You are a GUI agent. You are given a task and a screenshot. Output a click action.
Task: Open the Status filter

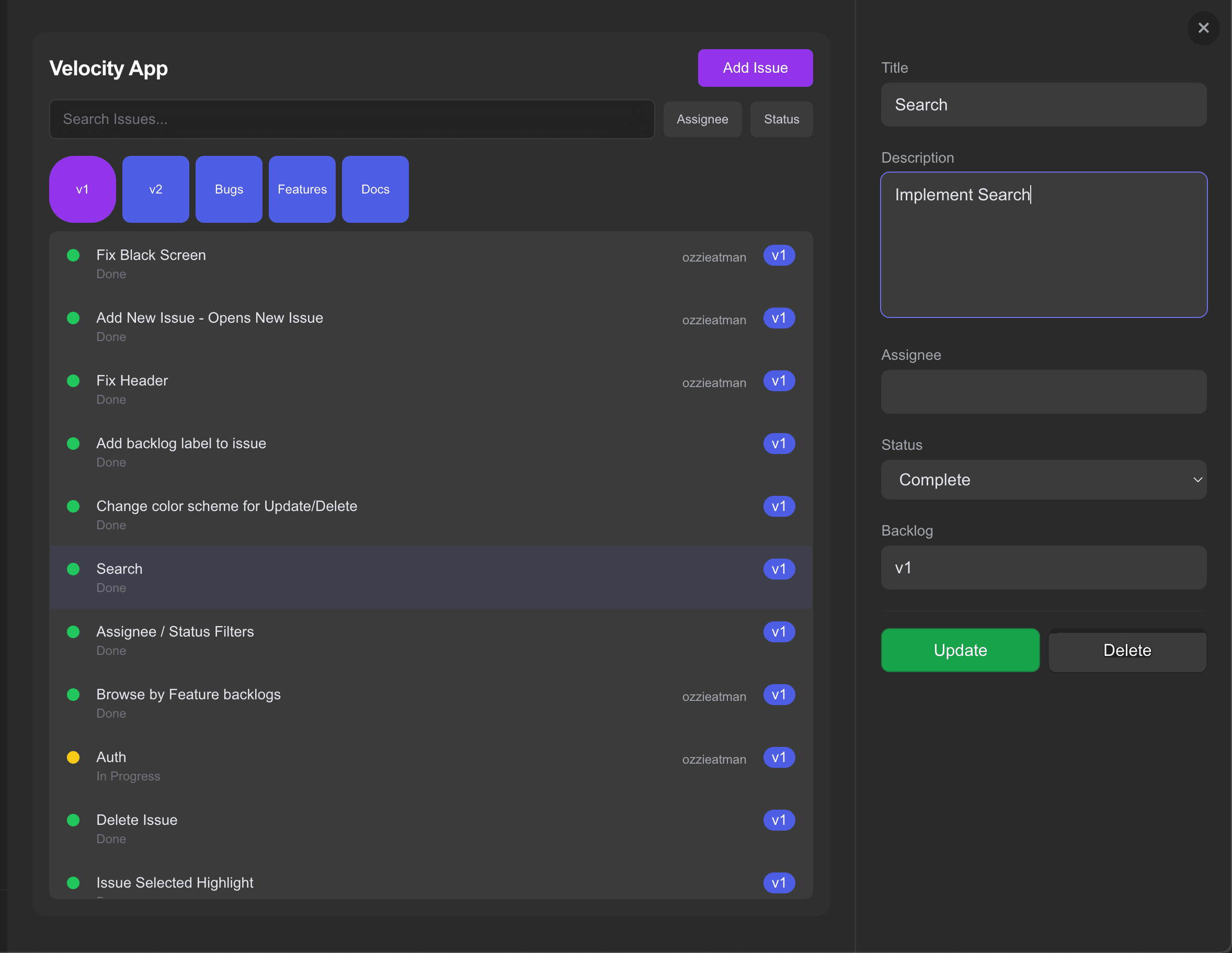point(781,119)
